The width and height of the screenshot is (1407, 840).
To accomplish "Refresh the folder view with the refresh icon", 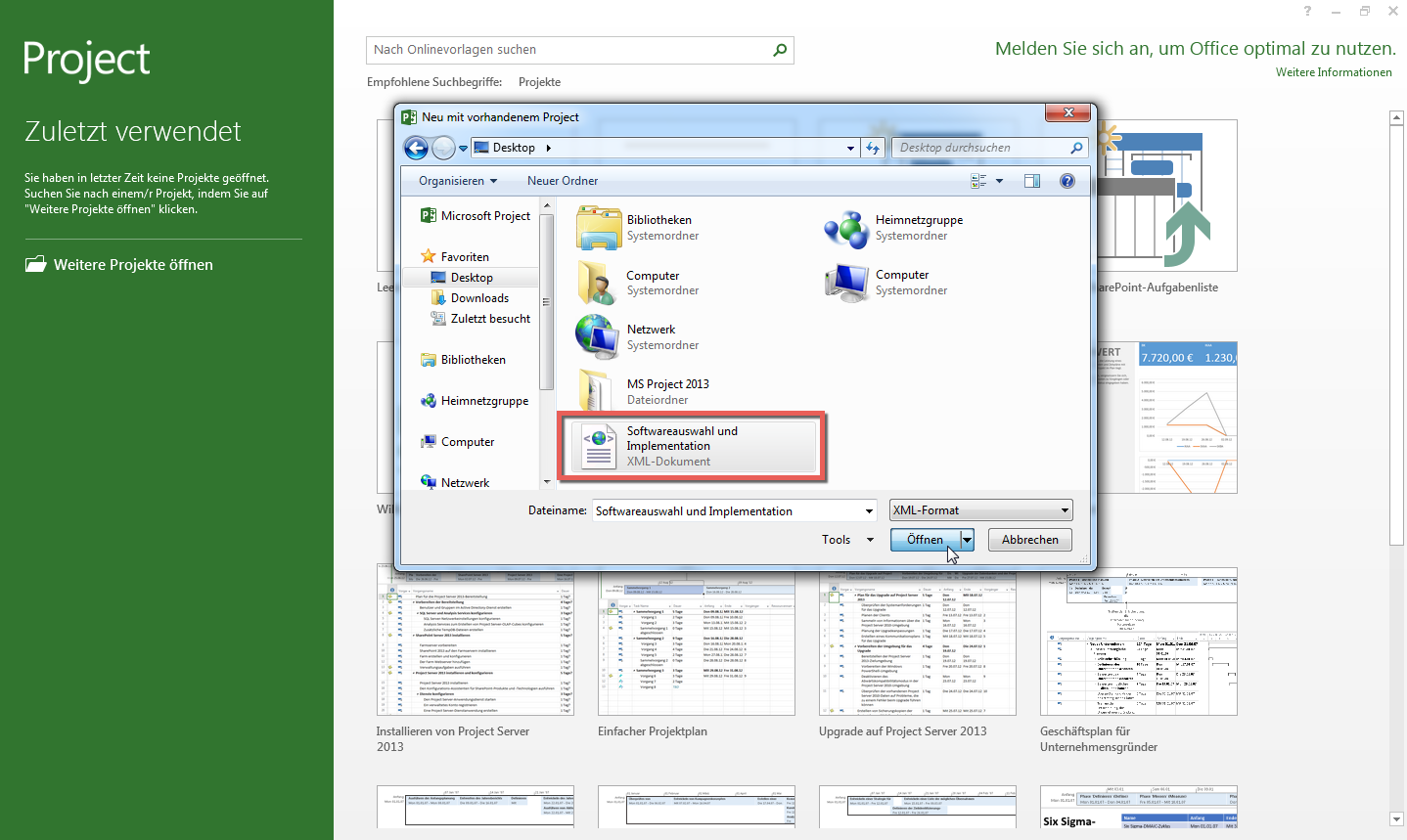I will tap(872, 147).
